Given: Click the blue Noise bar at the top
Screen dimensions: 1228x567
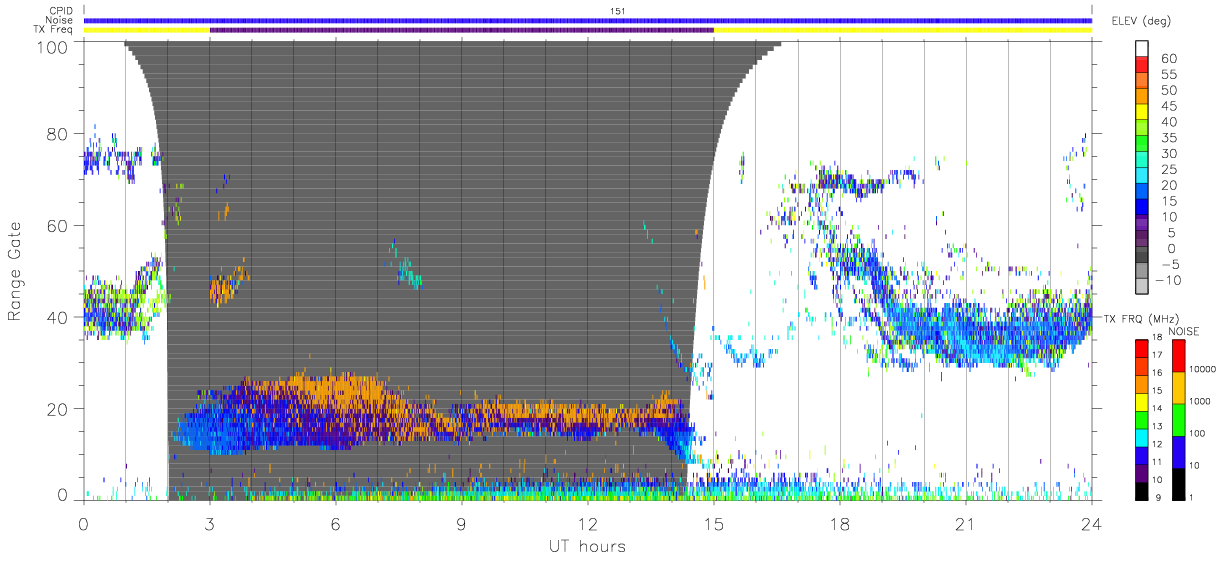Looking at the screenshot, I should coord(587,20).
